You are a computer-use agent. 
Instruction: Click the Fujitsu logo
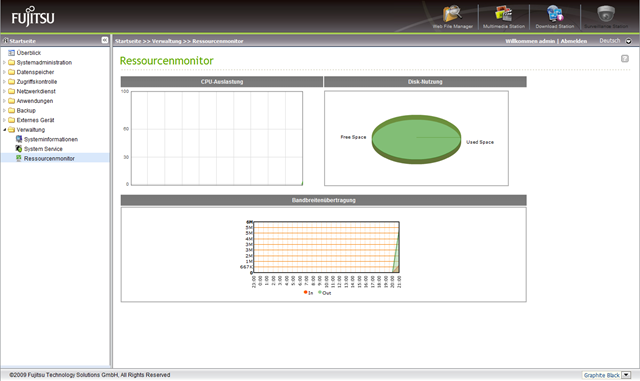coord(33,16)
